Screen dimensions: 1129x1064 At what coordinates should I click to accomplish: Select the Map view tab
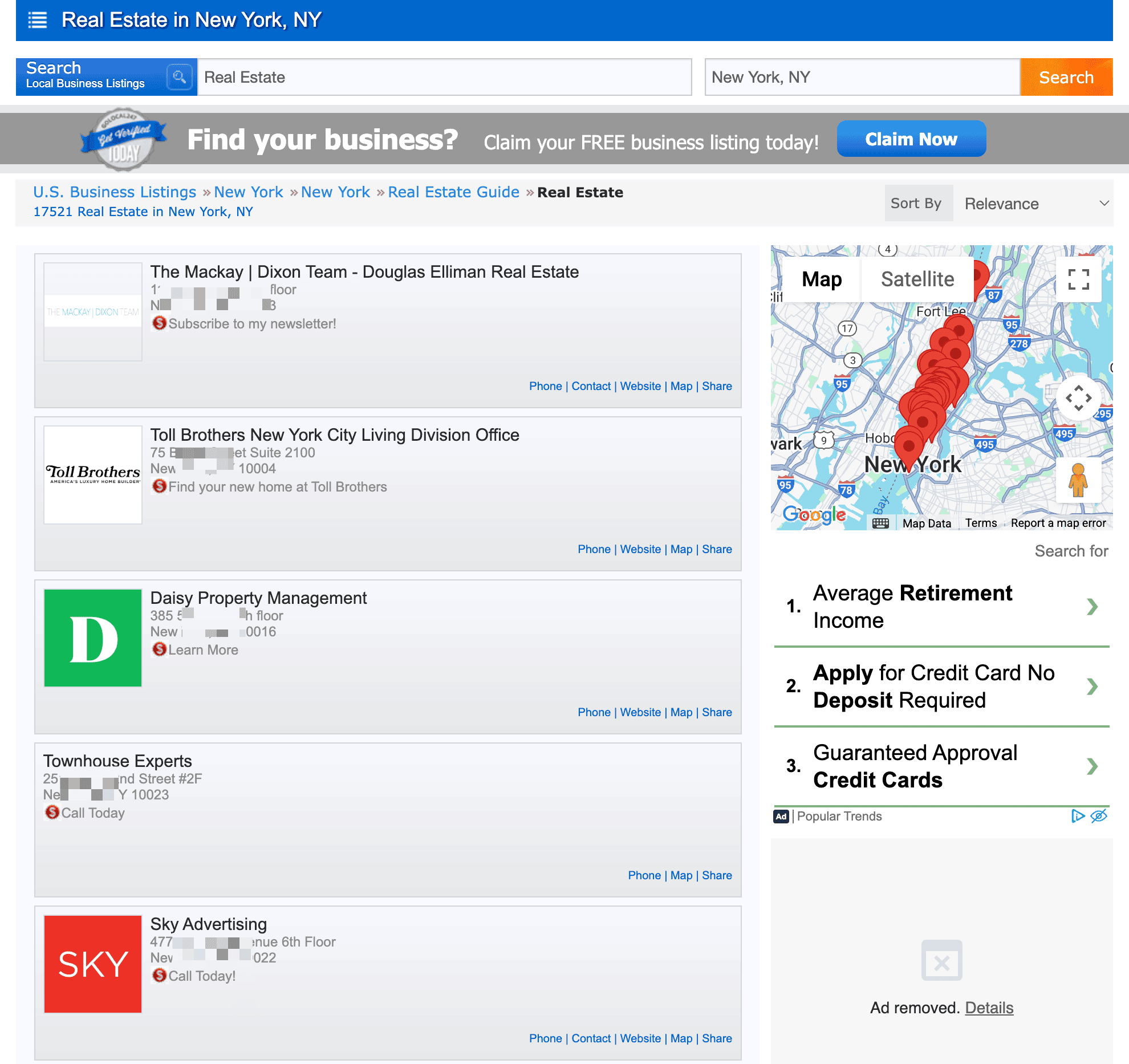click(821, 279)
